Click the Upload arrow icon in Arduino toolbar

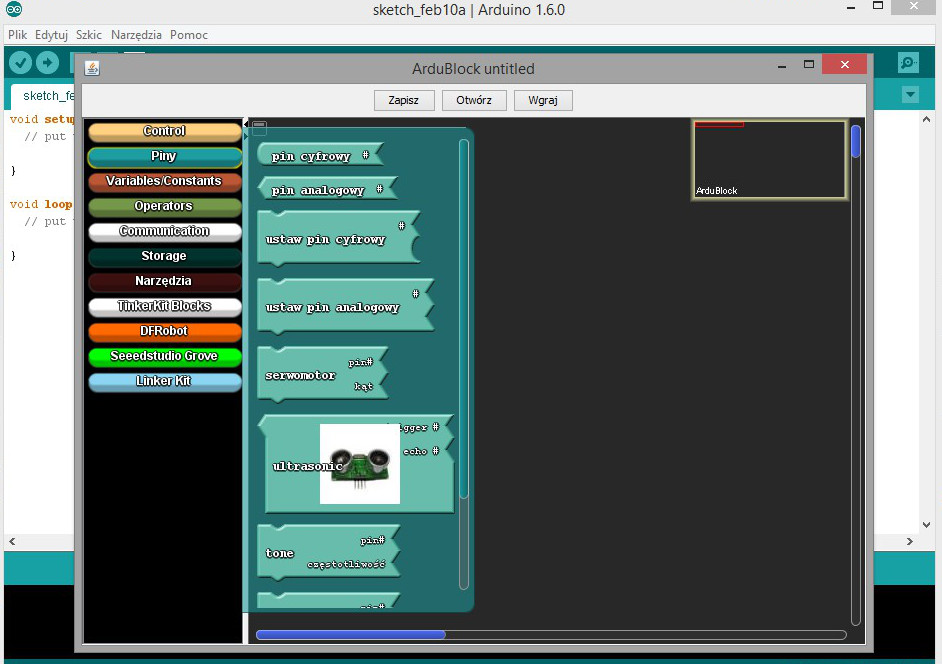[x=47, y=62]
